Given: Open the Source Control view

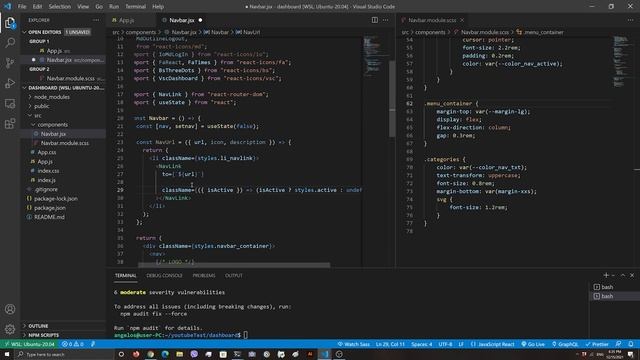Looking at the screenshot, I should click(10, 63).
